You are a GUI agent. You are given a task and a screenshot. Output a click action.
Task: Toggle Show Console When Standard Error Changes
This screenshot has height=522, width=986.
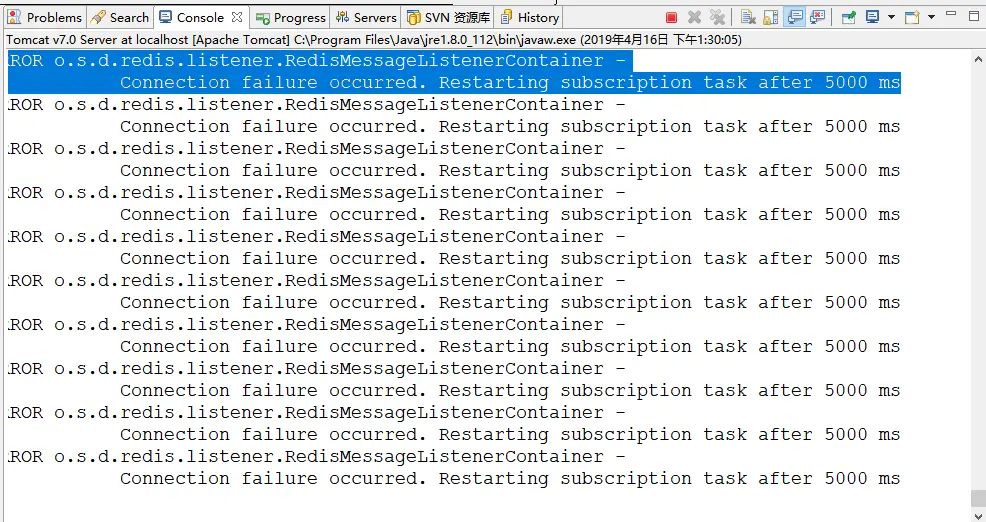click(x=817, y=18)
